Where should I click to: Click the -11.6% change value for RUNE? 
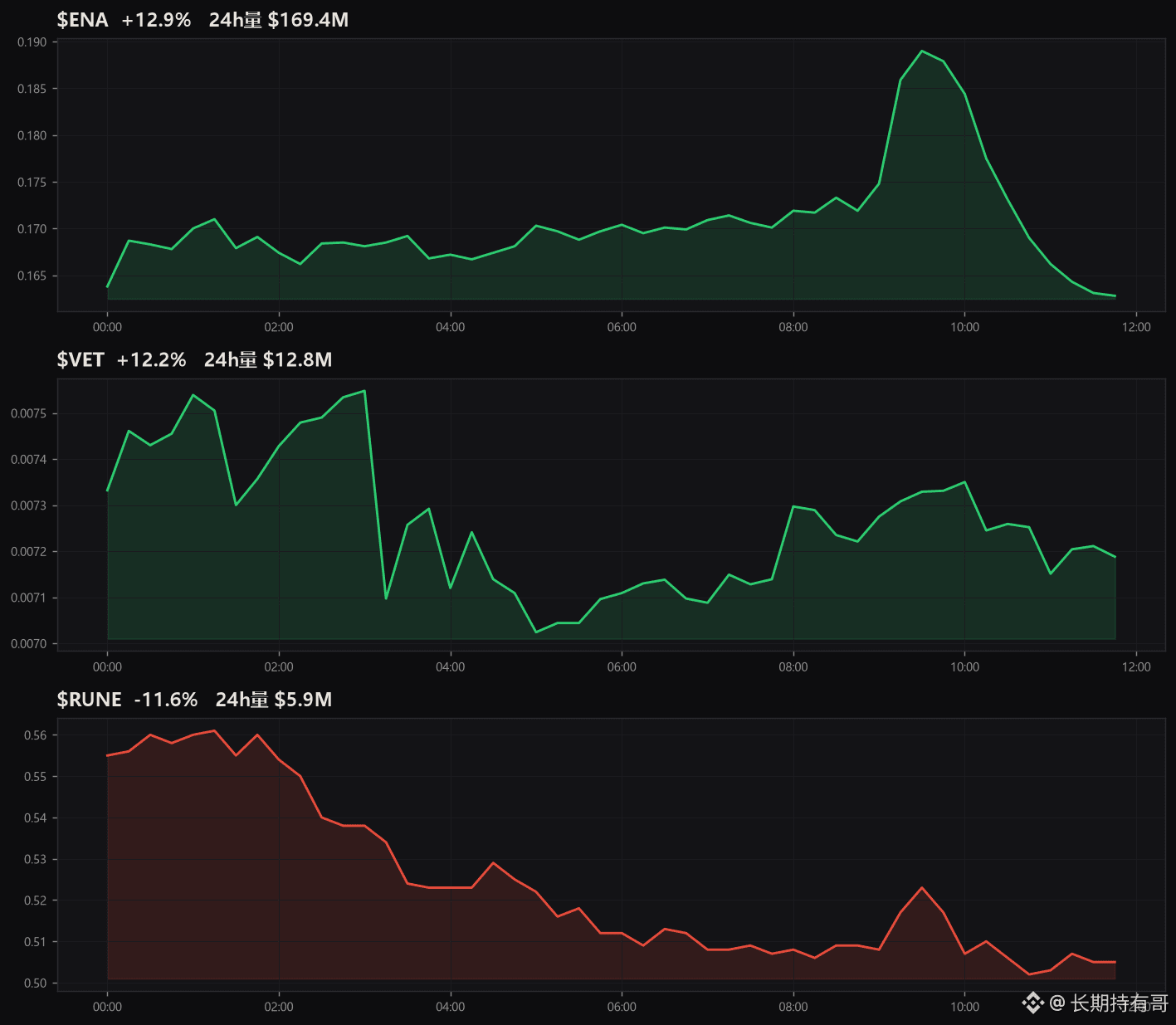(166, 700)
